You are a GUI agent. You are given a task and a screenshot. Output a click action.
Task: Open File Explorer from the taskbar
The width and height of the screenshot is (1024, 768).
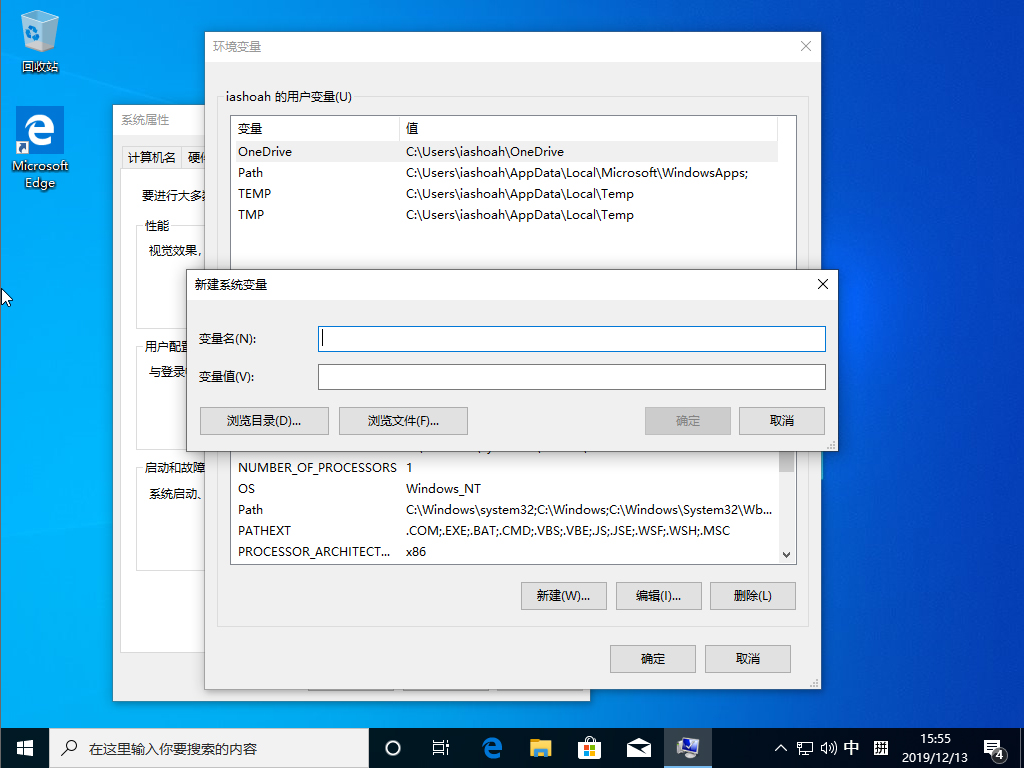tap(540, 747)
